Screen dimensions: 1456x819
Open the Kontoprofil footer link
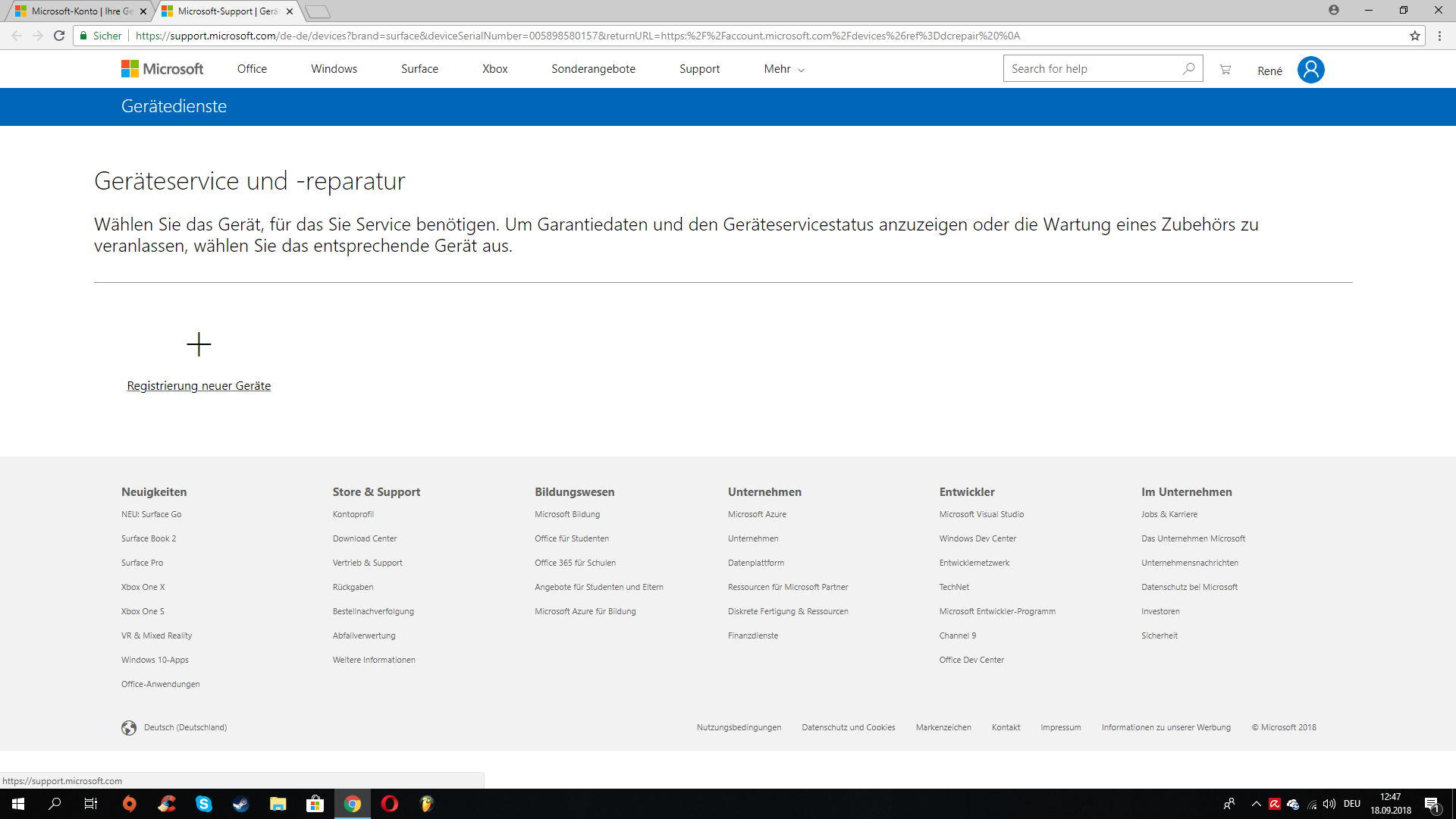tap(353, 514)
